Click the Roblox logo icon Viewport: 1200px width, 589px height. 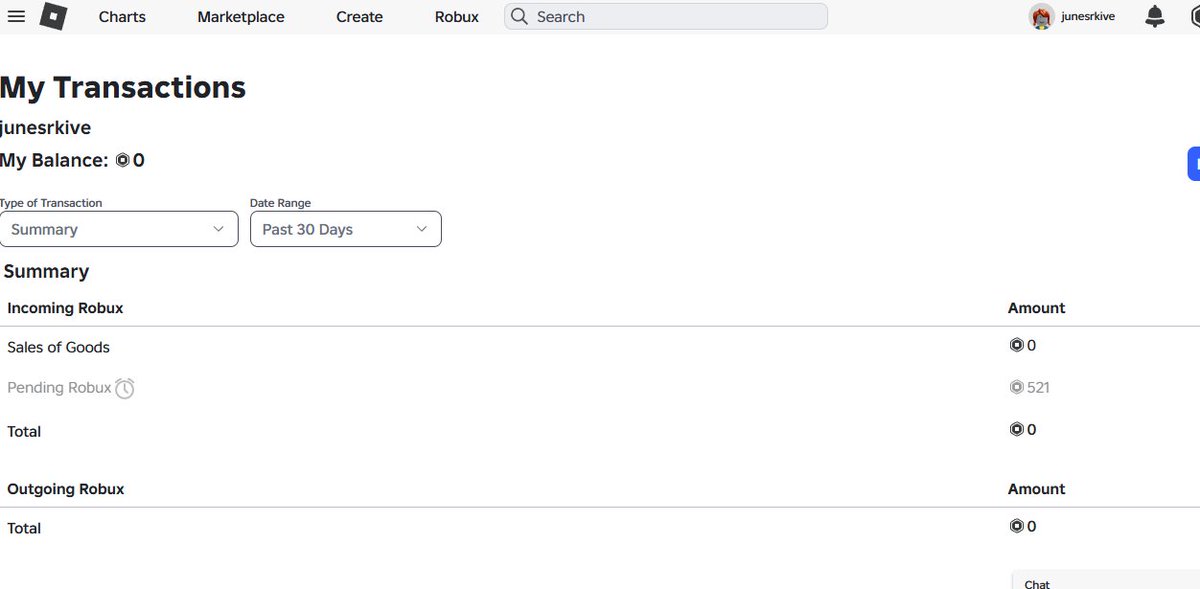tap(54, 17)
